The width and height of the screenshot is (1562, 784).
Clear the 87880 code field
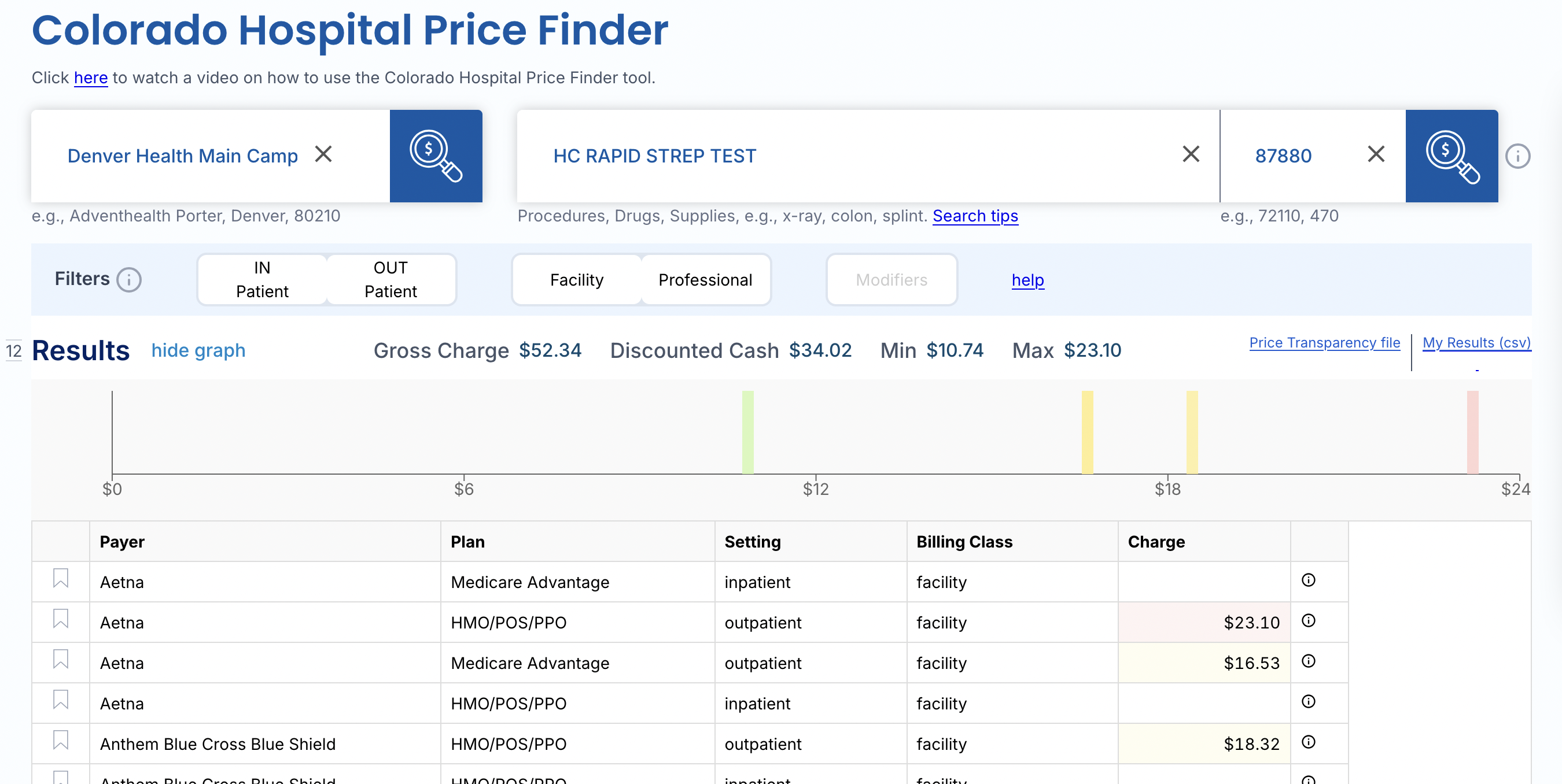pos(1375,154)
